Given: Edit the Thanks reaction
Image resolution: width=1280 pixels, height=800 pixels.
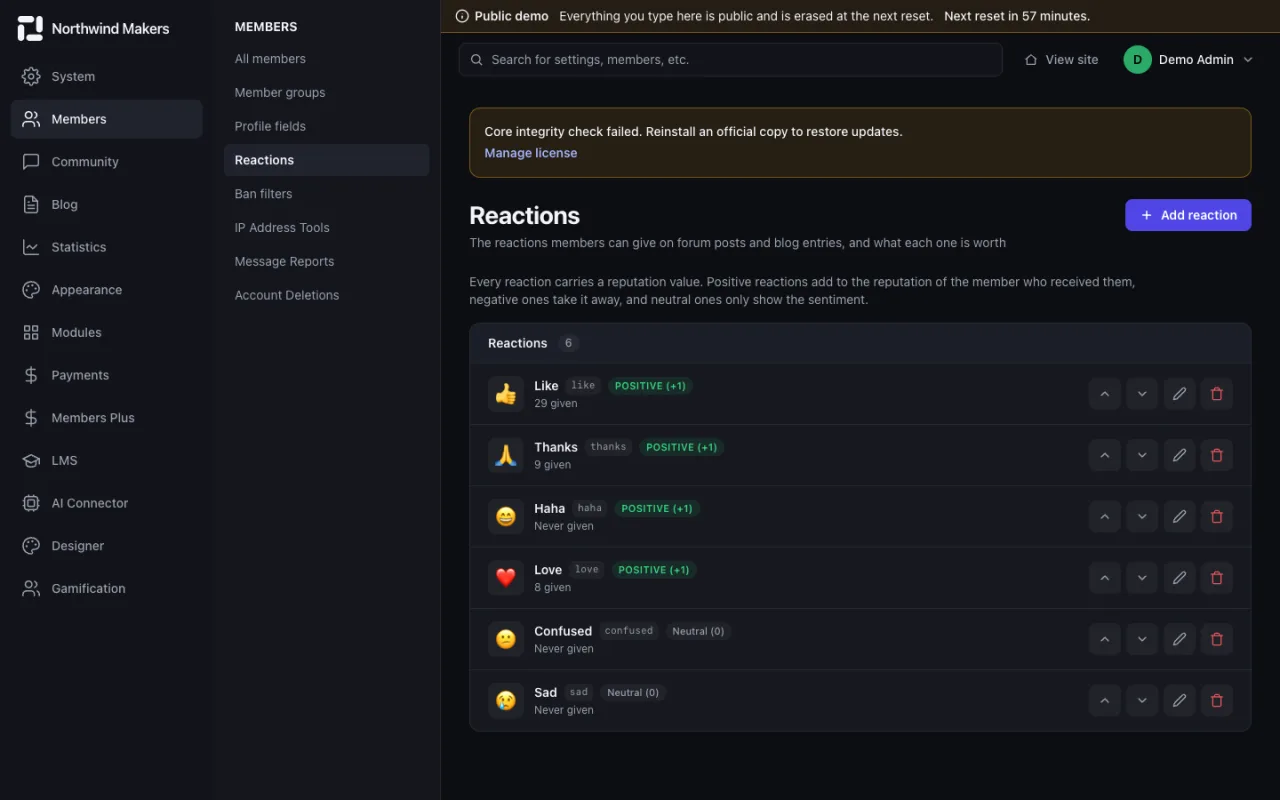Looking at the screenshot, I should point(1179,455).
